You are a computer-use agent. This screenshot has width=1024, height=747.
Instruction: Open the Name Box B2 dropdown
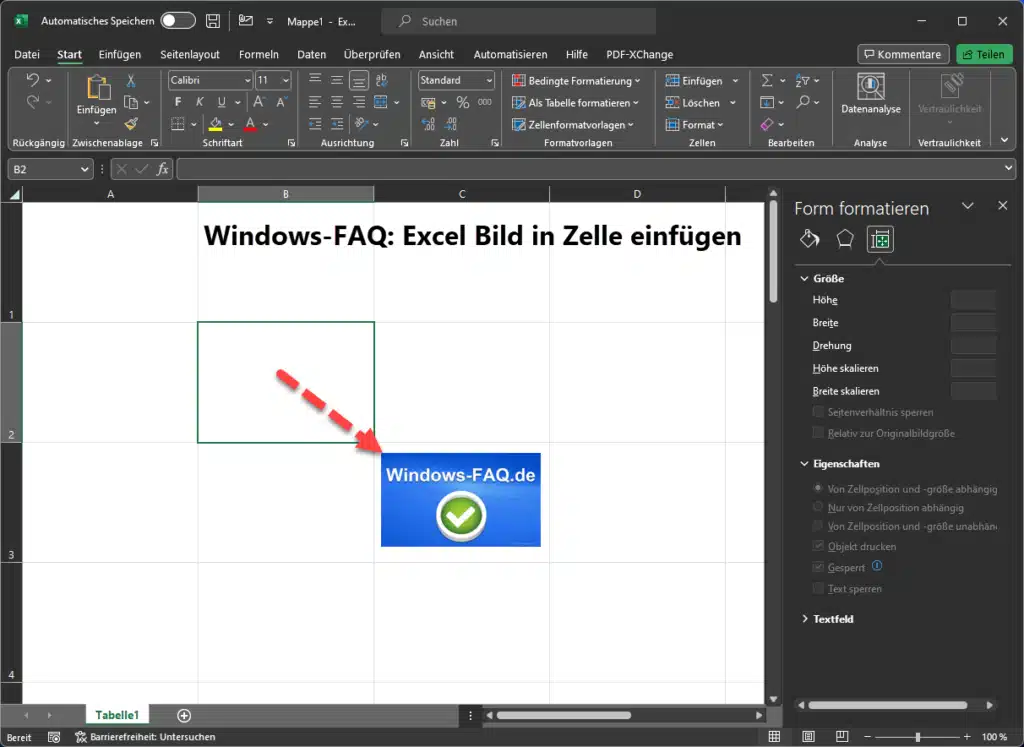pyautogui.click(x=84, y=169)
